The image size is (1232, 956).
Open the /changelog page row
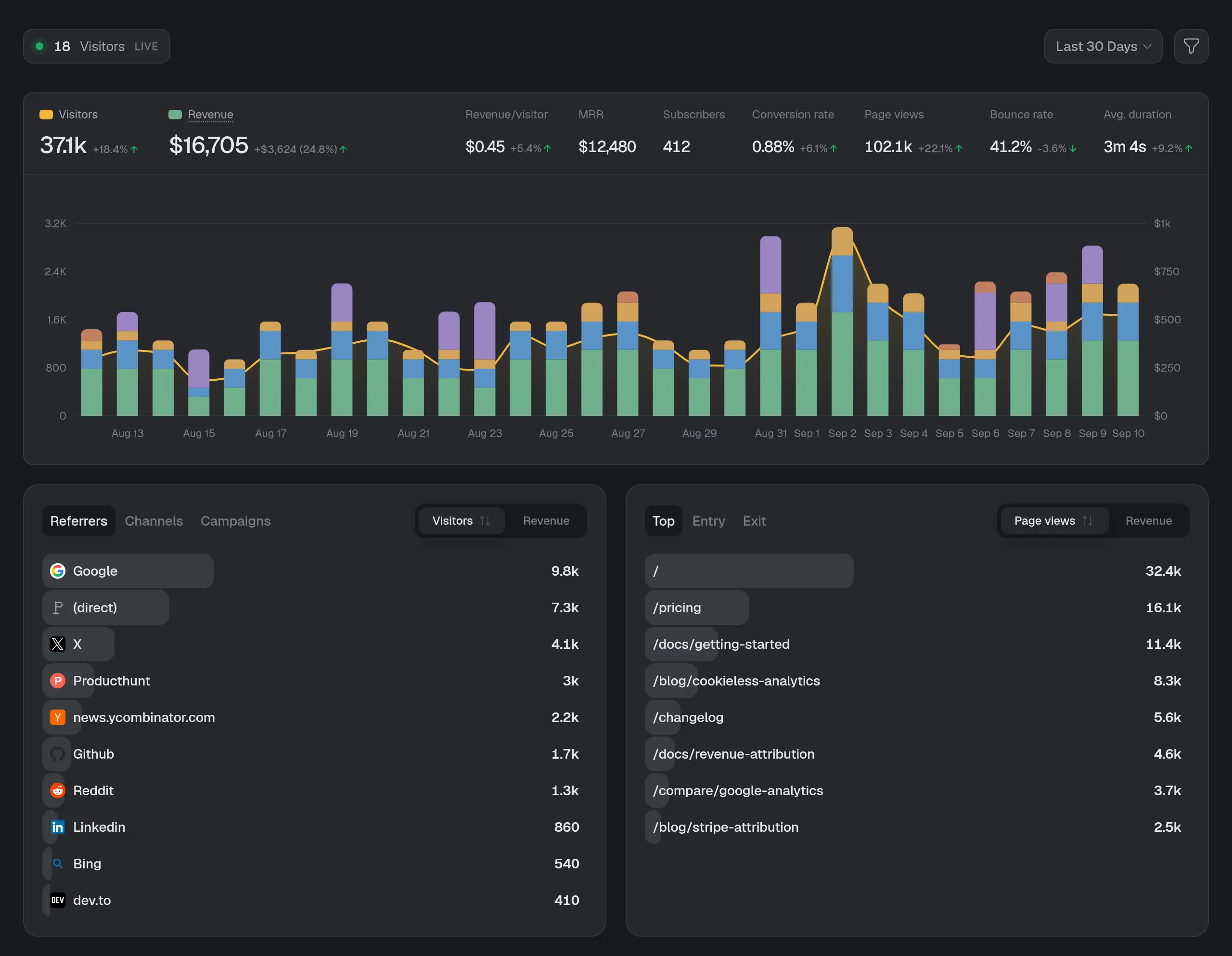tap(917, 717)
